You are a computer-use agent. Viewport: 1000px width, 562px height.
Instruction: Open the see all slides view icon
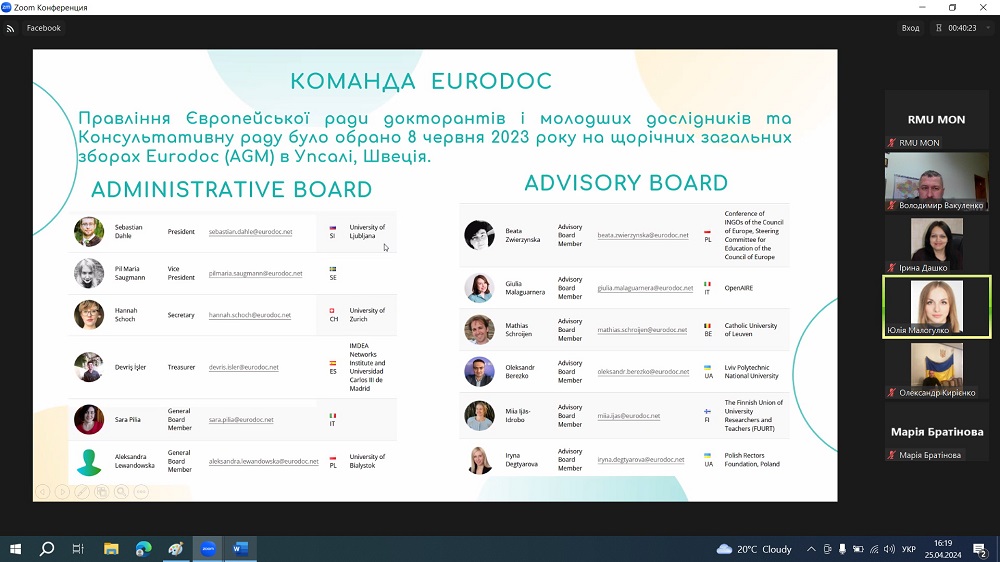tap(101, 491)
